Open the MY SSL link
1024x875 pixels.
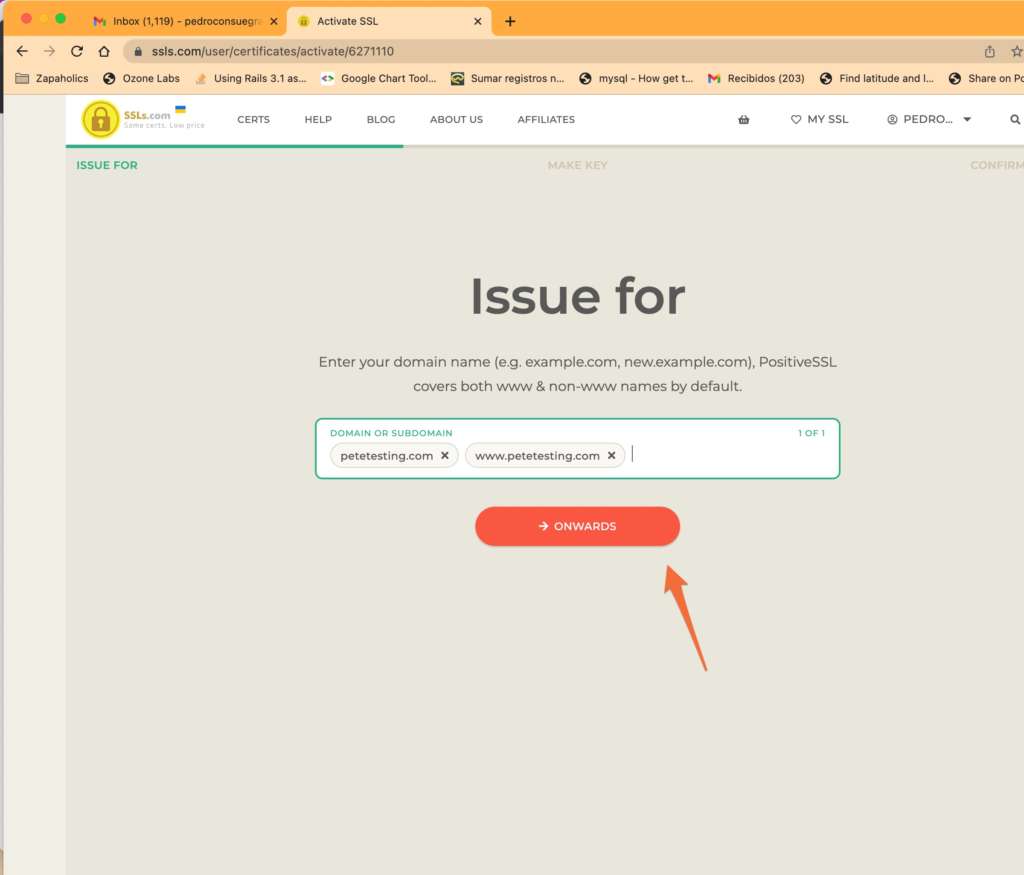819,119
